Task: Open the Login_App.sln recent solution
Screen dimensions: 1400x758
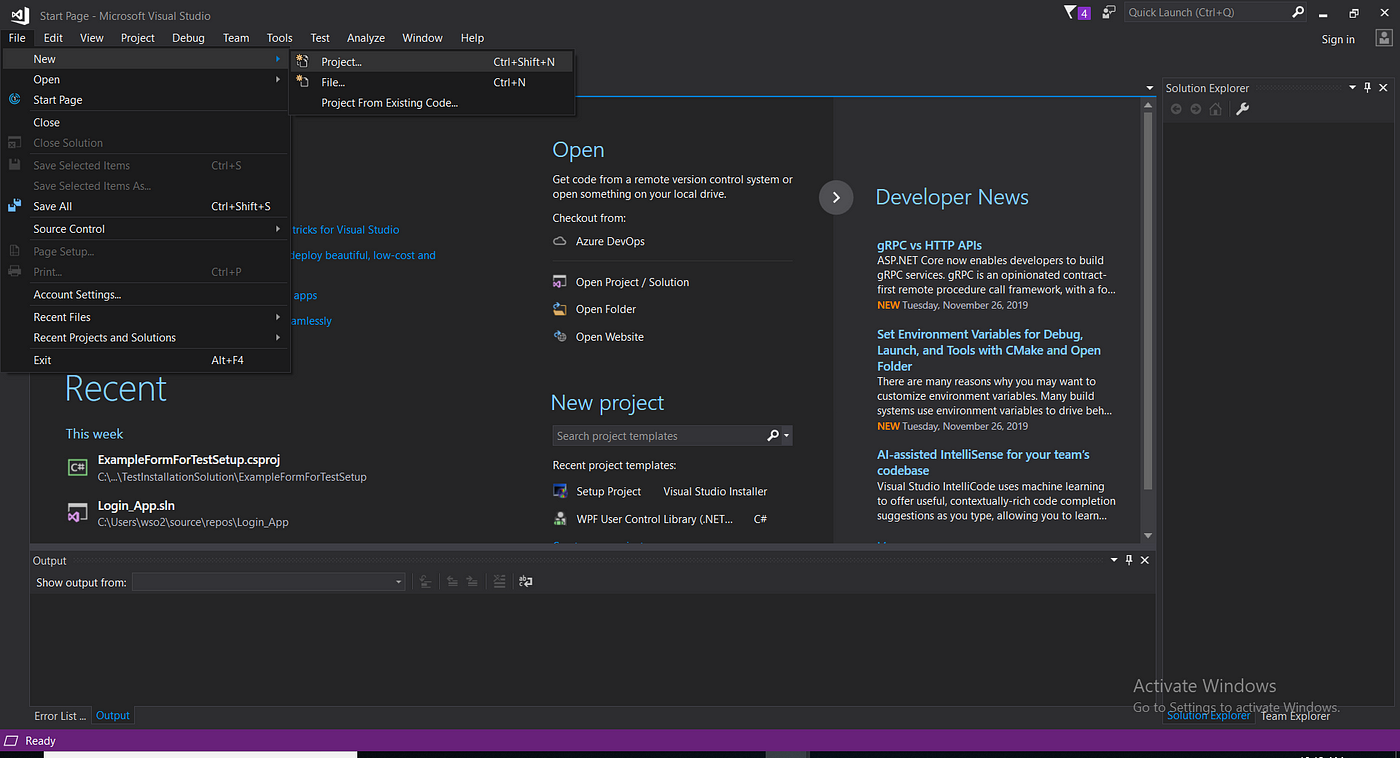Action: [136, 506]
